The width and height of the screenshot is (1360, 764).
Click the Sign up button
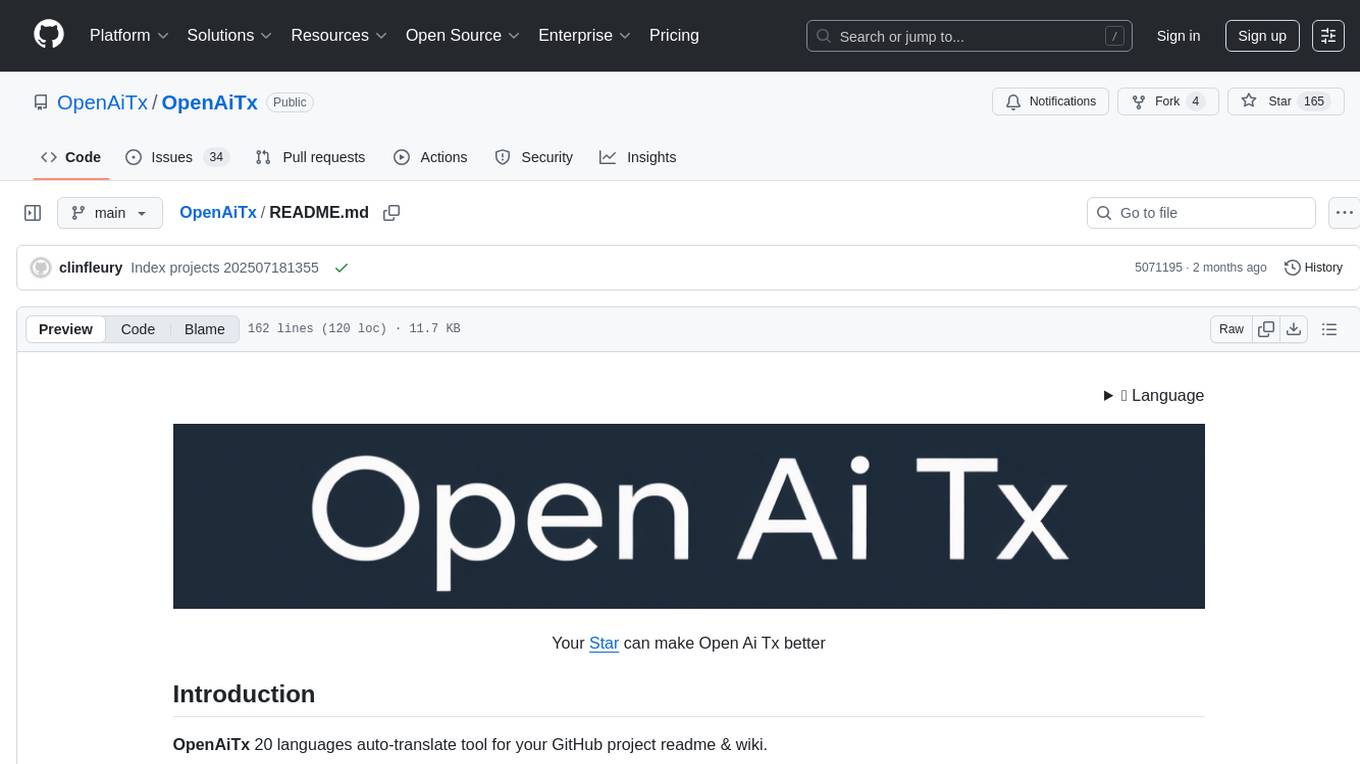click(x=1262, y=36)
